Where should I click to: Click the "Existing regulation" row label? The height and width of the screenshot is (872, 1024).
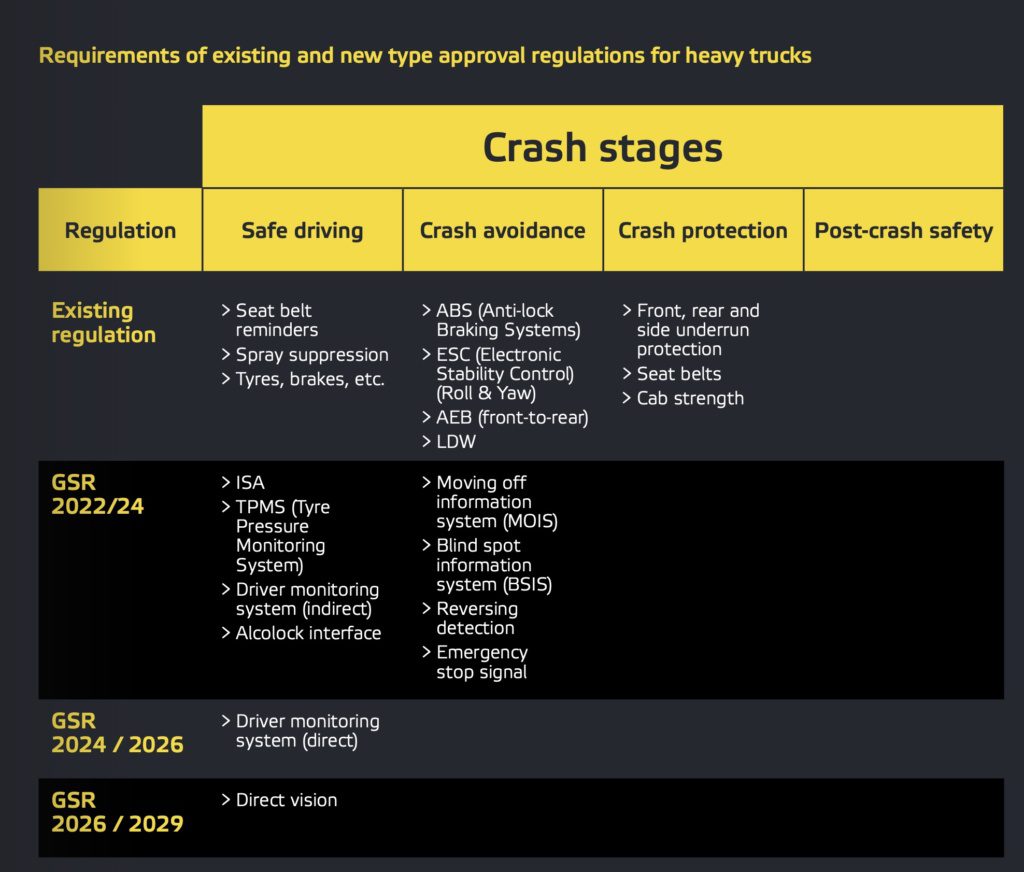tap(103, 322)
